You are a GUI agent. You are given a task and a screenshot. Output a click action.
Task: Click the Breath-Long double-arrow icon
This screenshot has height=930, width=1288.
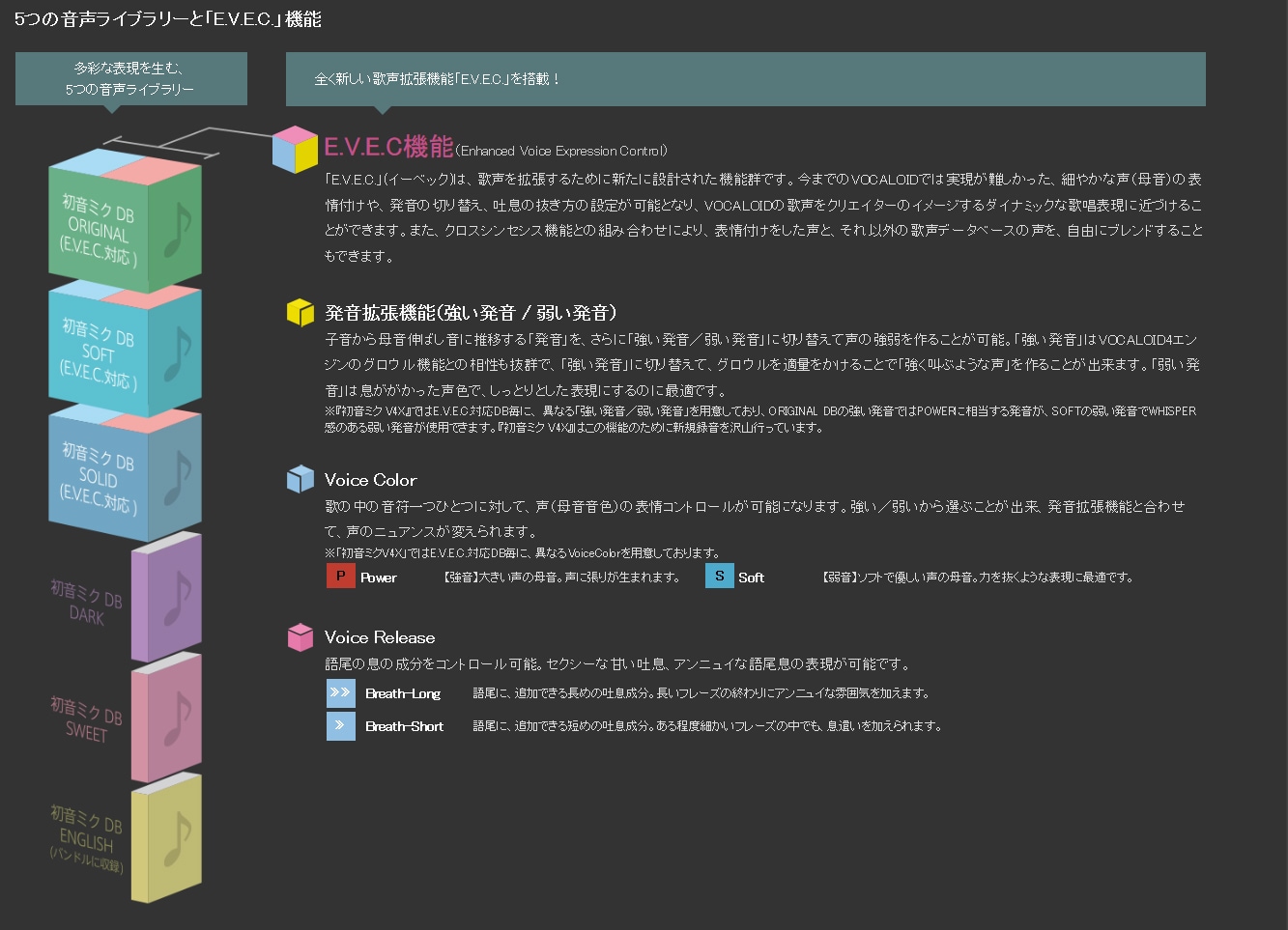[x=341, y=693]
